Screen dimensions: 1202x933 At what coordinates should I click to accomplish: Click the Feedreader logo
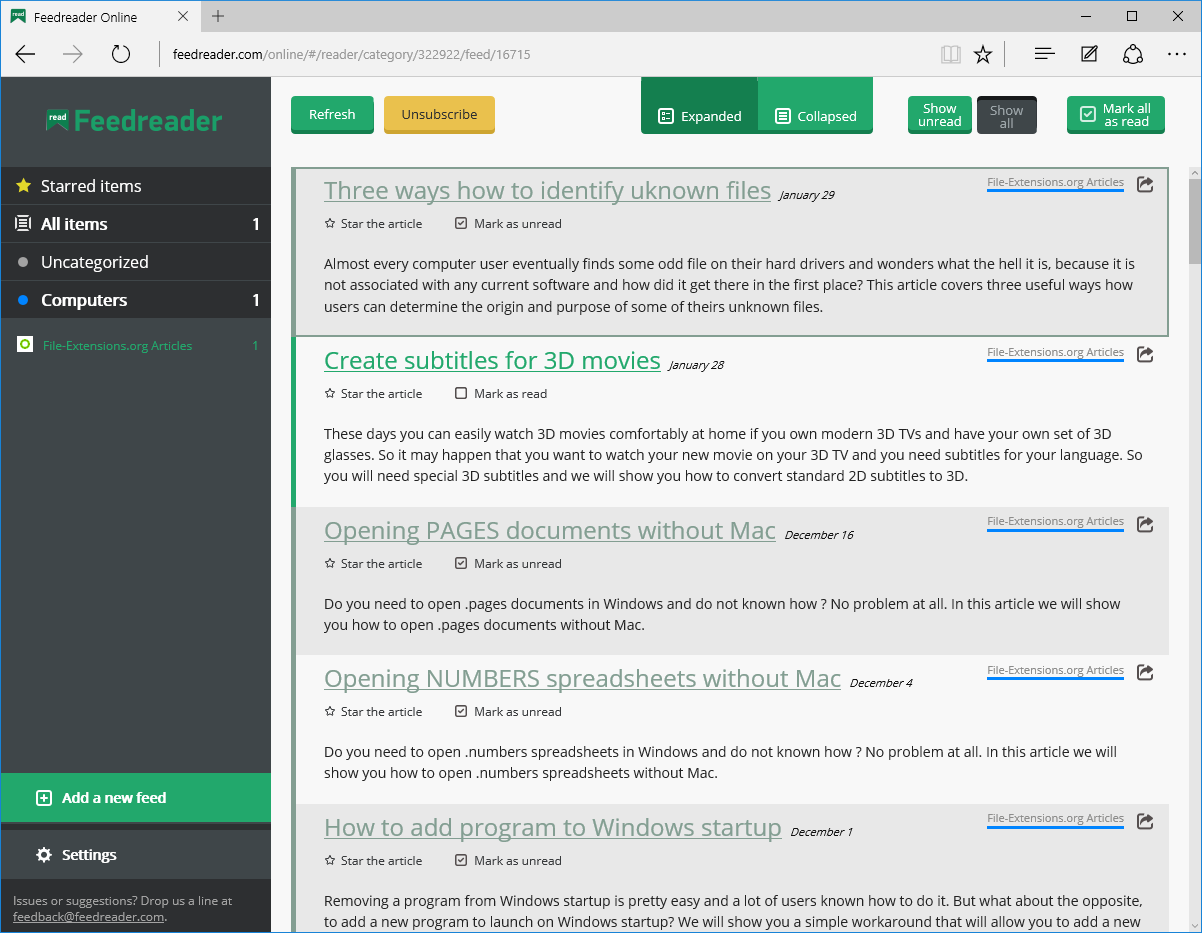[134, 120]
